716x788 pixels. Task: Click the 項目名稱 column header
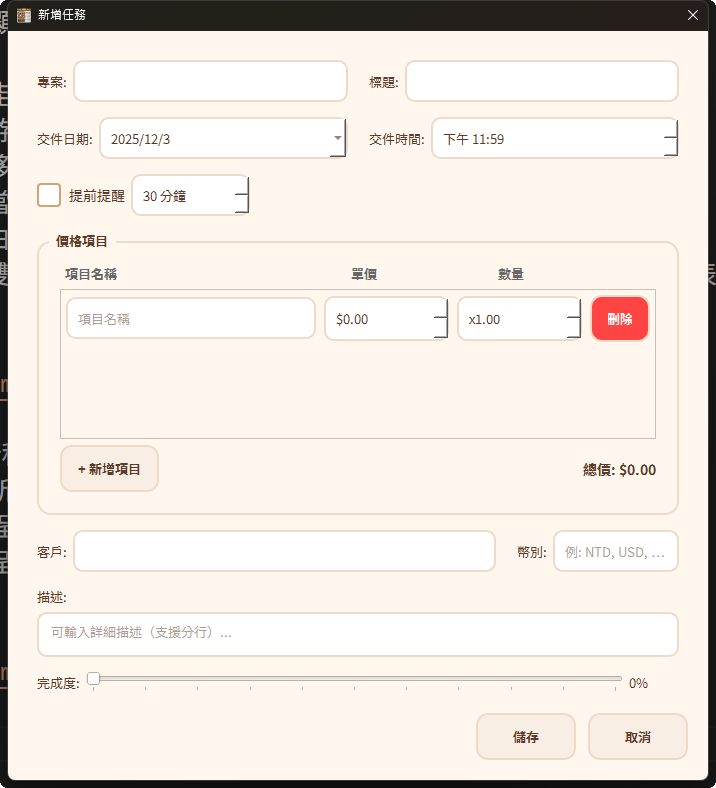[x=91, y=274]
